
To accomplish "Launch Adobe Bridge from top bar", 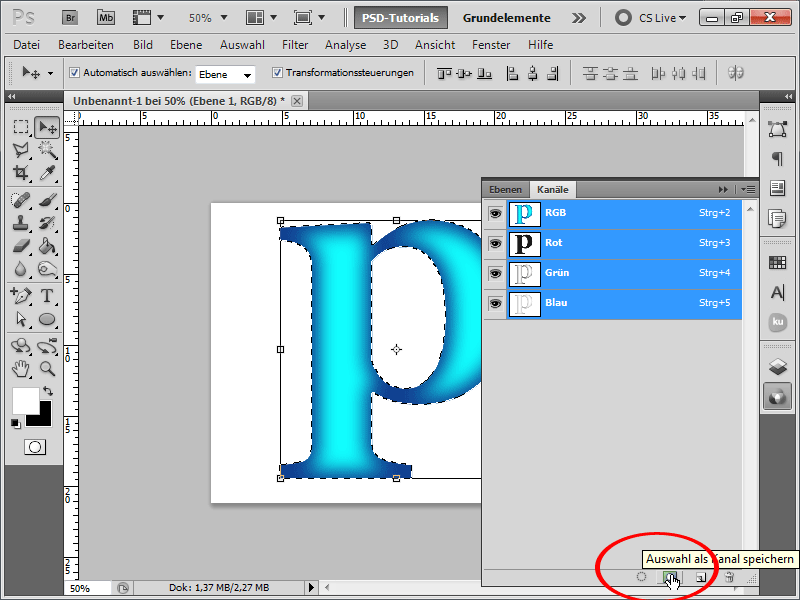I will click(70, 18).
